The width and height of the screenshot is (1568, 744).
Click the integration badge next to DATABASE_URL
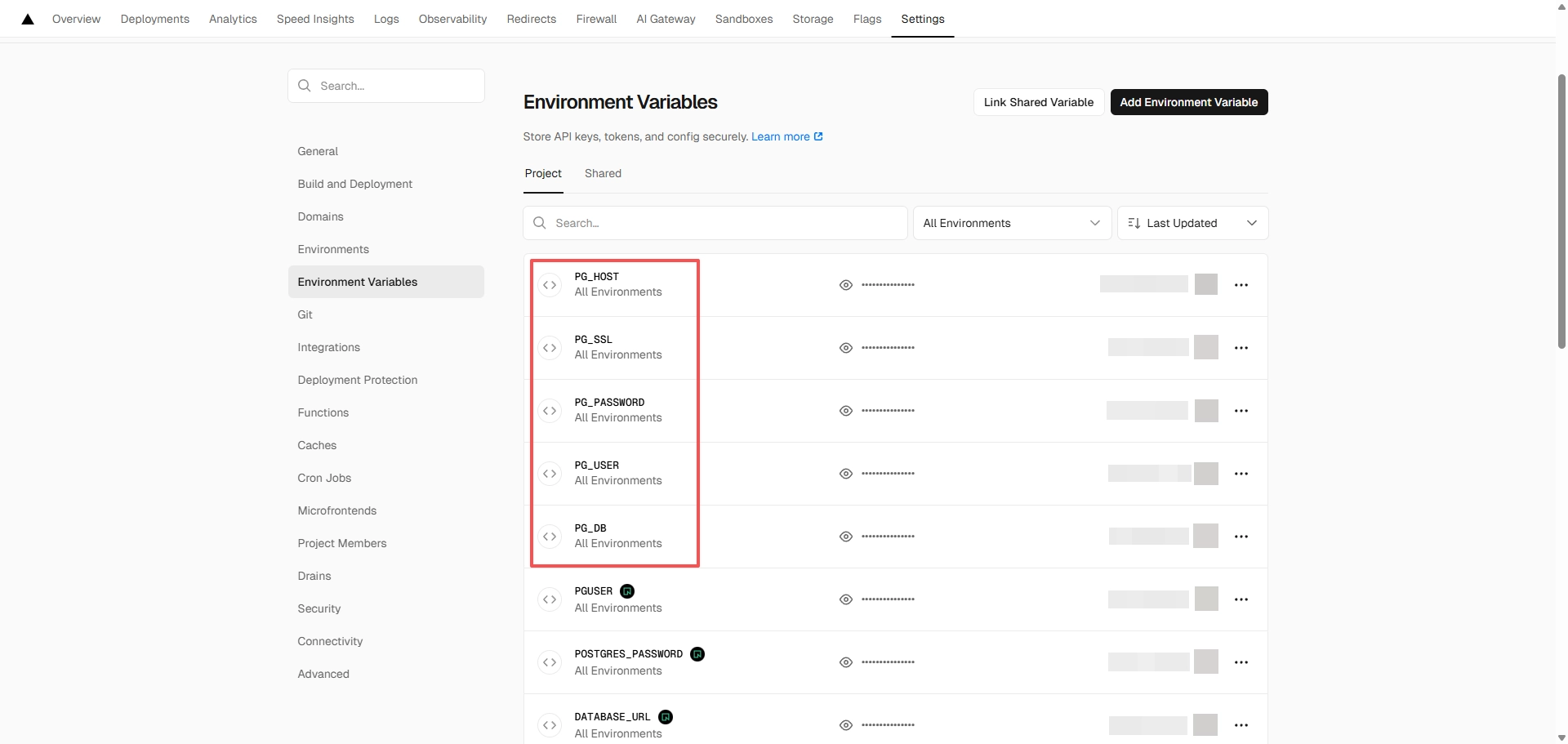pyautogui.click(x=666, y=717)
